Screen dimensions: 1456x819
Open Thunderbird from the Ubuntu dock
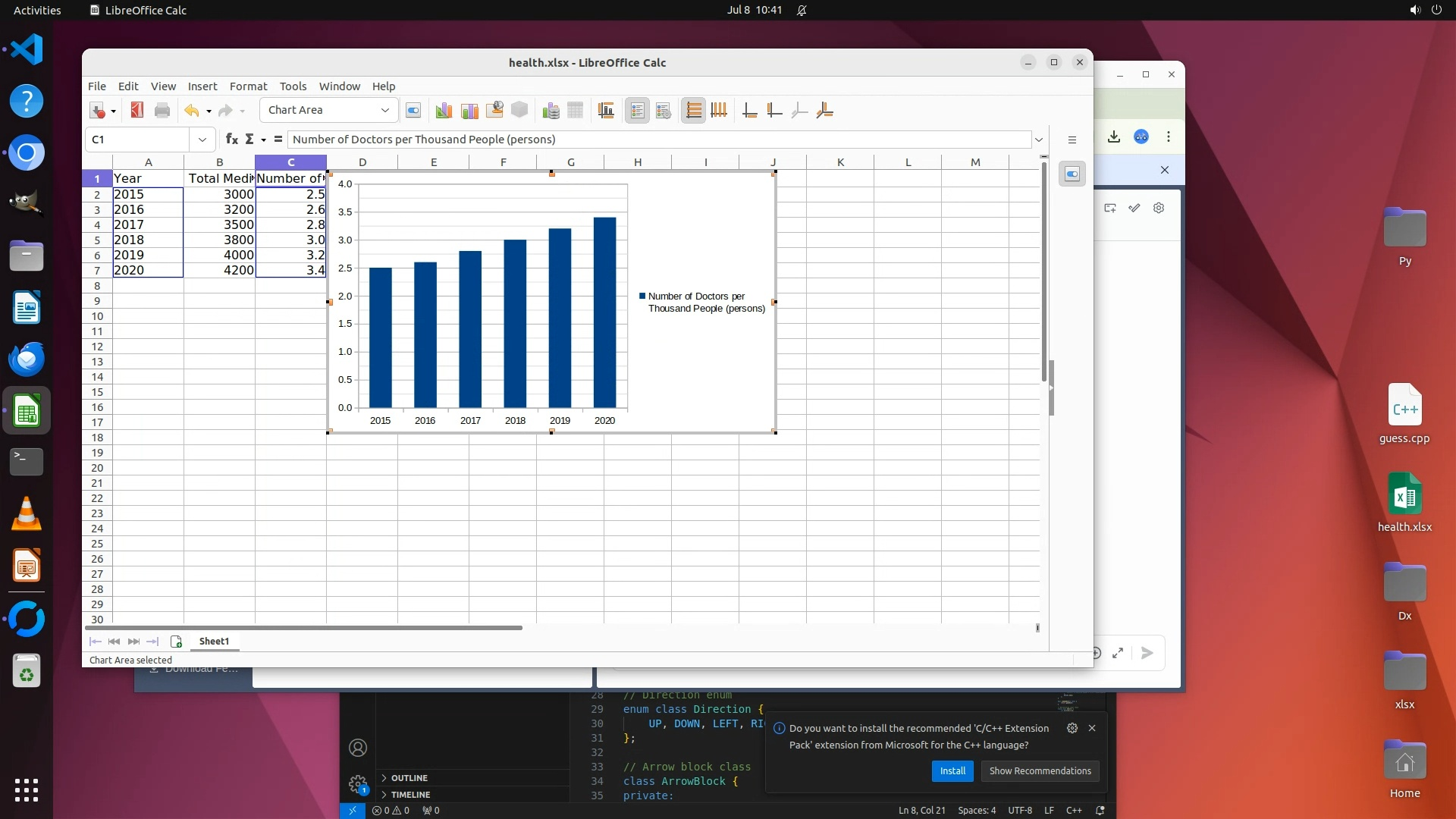click(x=27, y=359)
